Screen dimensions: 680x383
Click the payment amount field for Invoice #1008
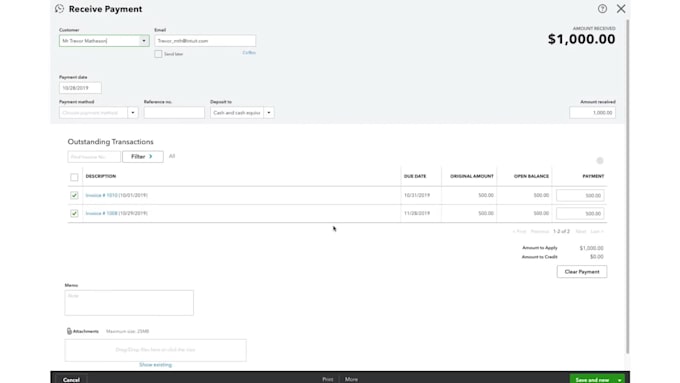580,213
